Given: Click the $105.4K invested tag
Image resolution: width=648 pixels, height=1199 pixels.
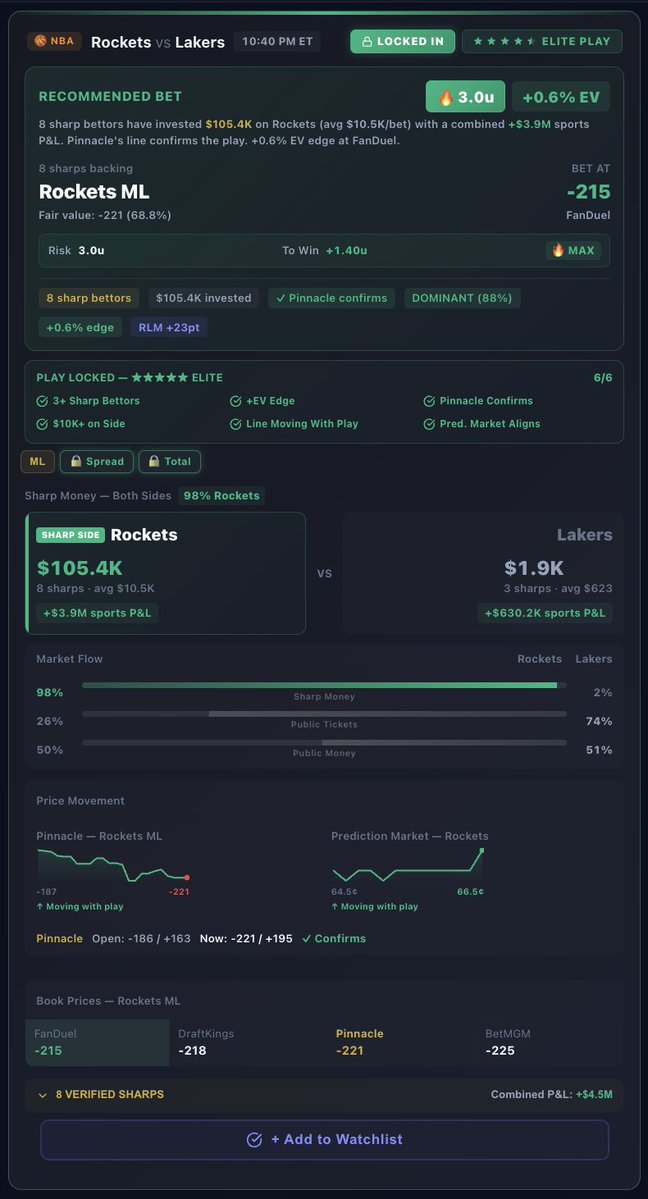Looking at the screenshot, I should coord(204,298).
